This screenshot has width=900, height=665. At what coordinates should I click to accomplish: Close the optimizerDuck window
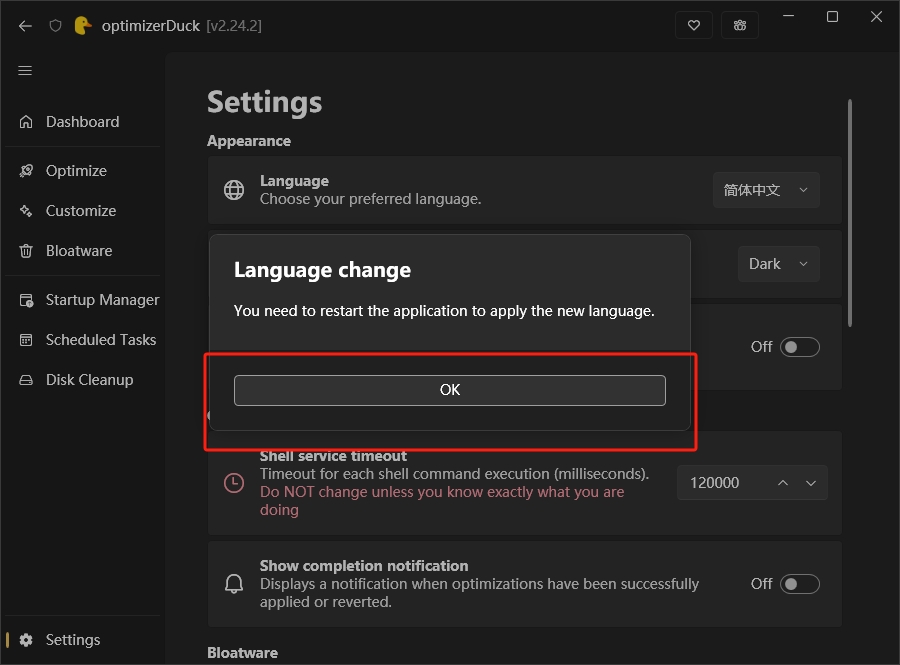(x=876, y=17)
